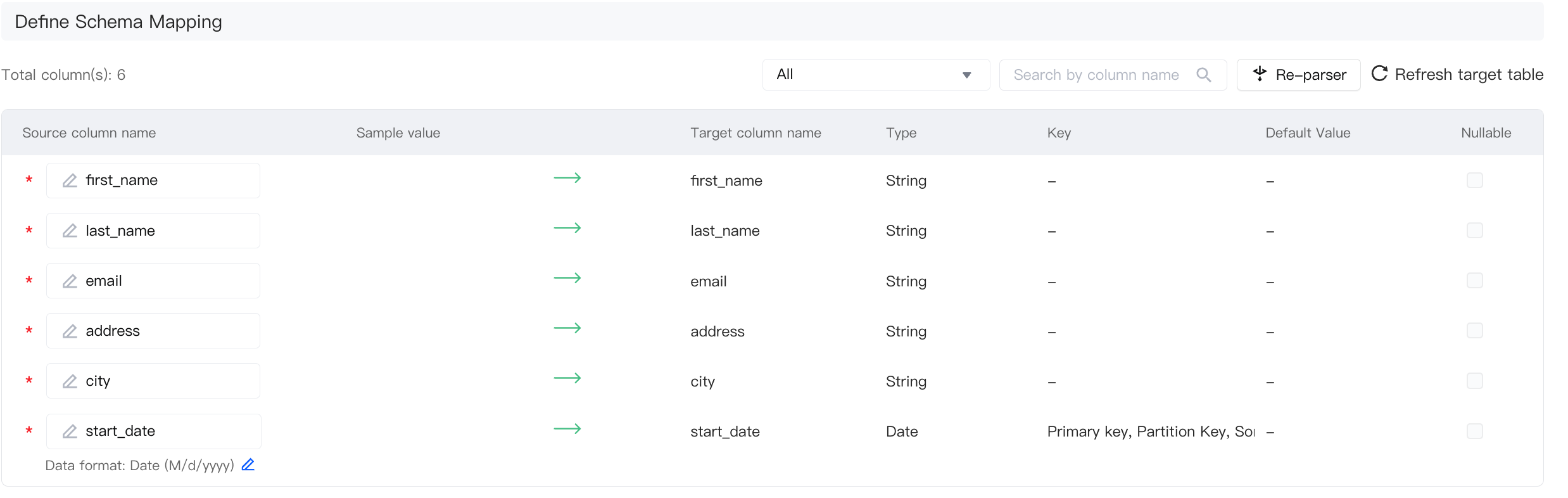The image size is (1568, 498).
Task: Tick Nullable checkbox for city
Action: (x=1474, y=381)
